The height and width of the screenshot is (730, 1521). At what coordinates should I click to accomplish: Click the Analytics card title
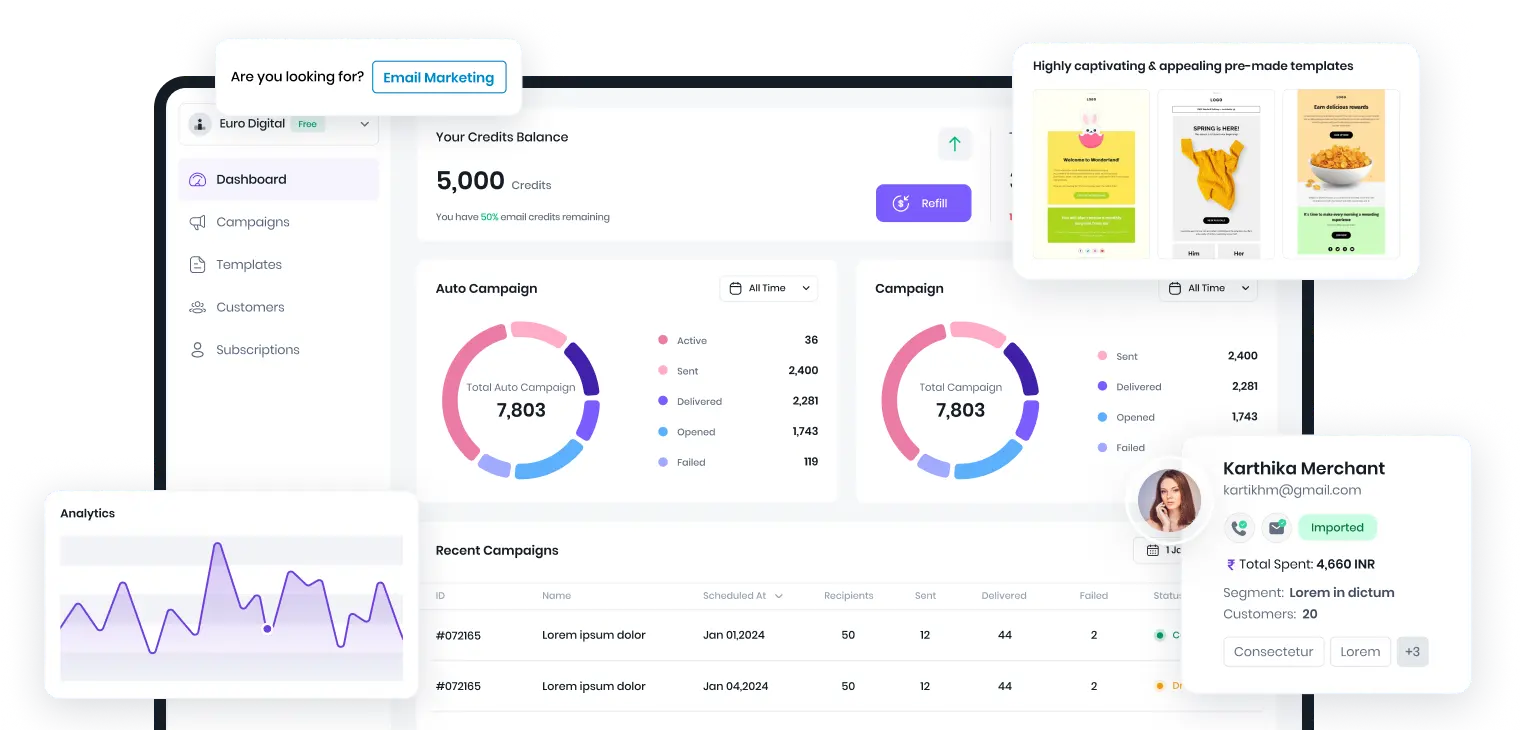(87, 513)
